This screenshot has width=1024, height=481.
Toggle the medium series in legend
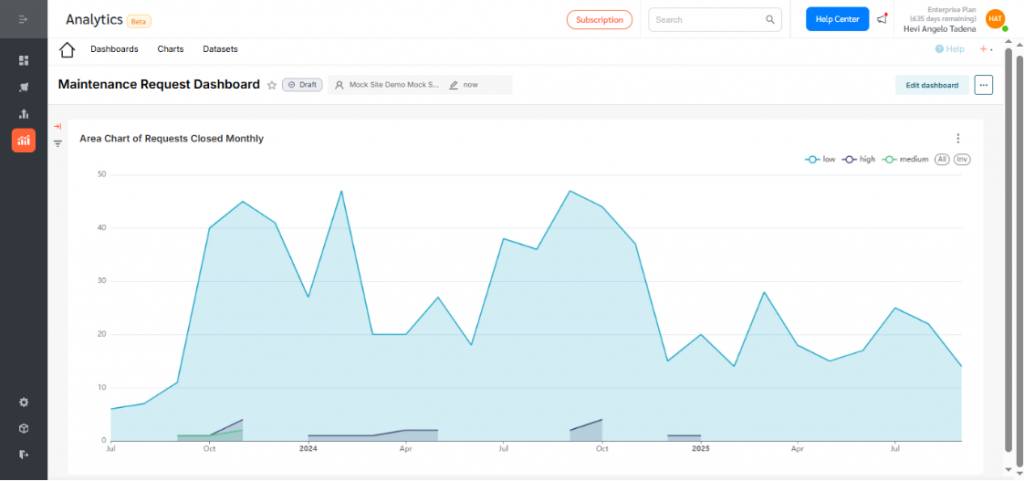coord(907,159)
